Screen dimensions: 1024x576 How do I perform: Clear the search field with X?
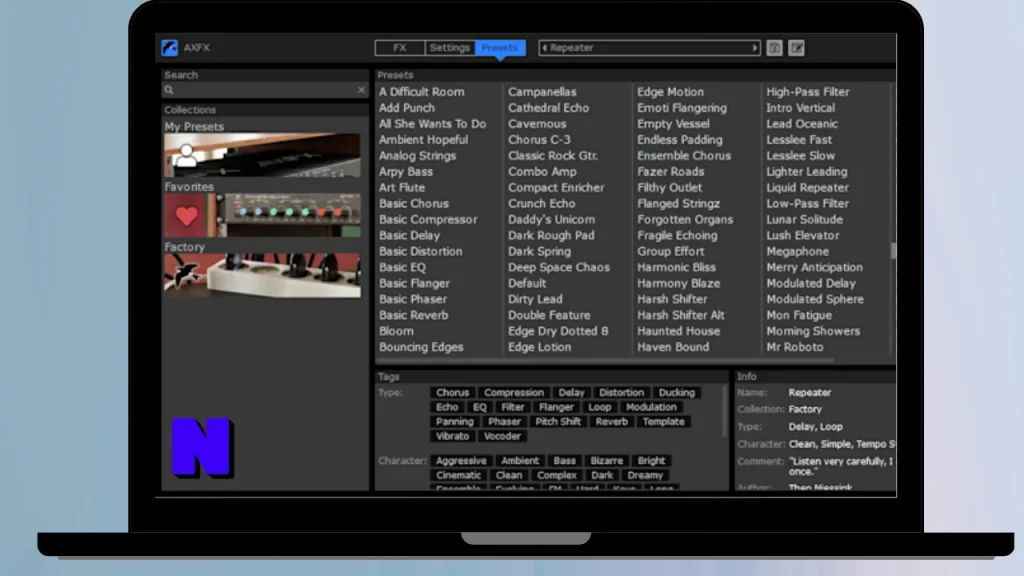(x=361, y=90)
